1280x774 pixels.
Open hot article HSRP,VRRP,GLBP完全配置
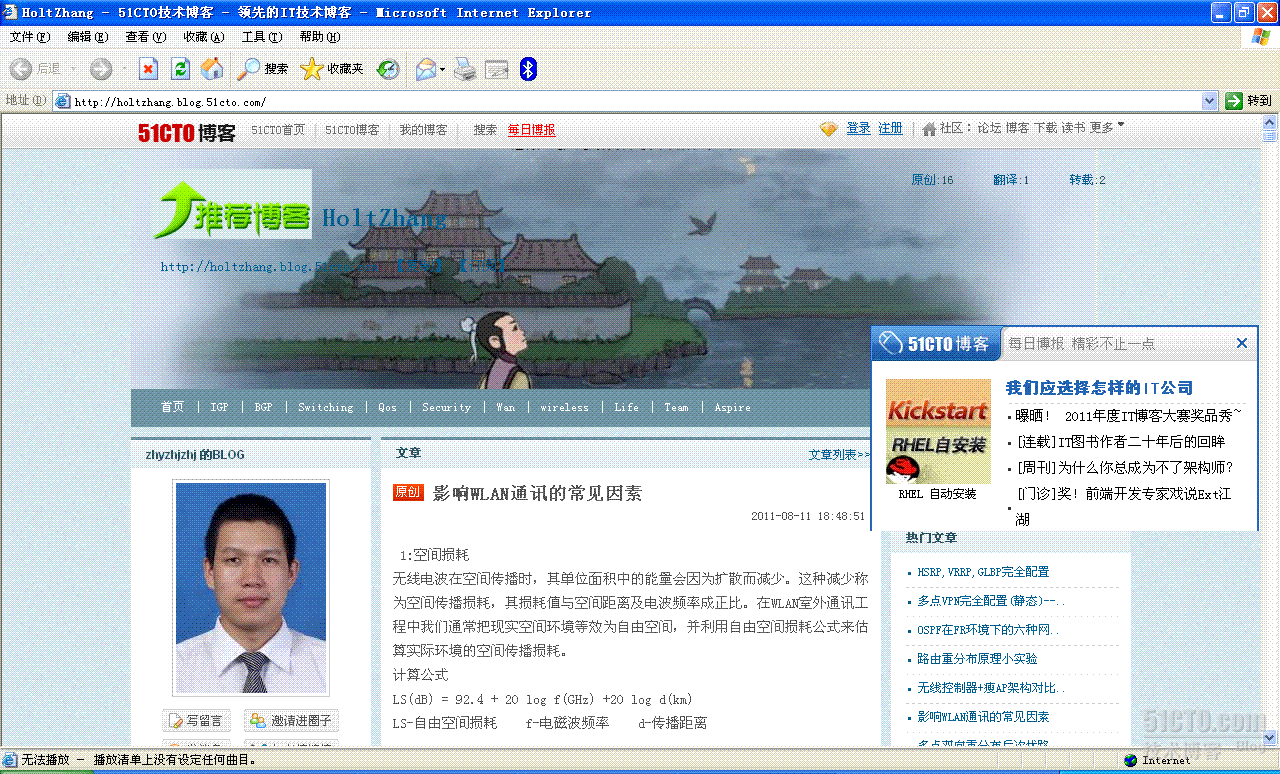point(983,572)
